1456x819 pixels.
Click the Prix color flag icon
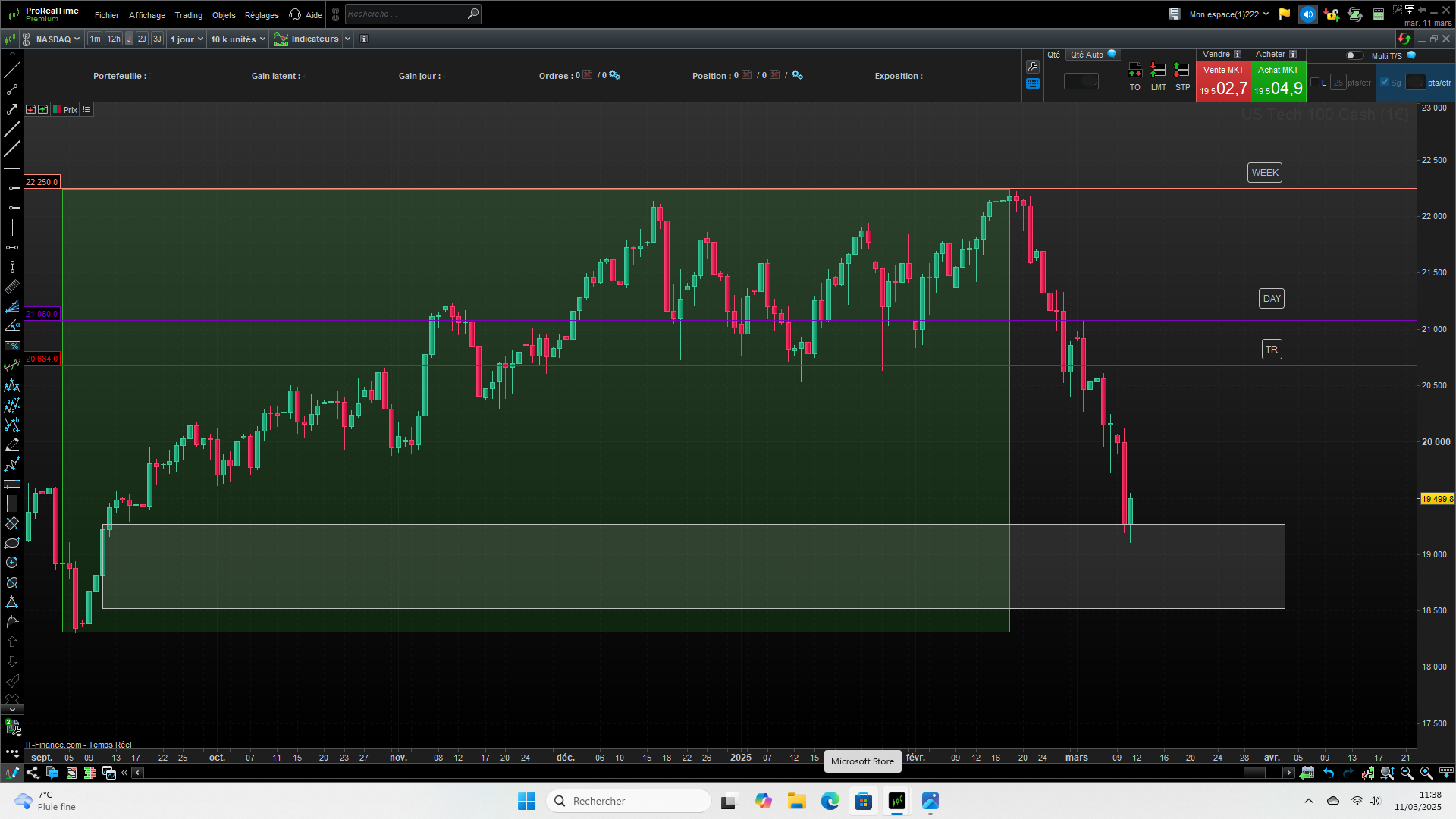[x=57, y=110]
